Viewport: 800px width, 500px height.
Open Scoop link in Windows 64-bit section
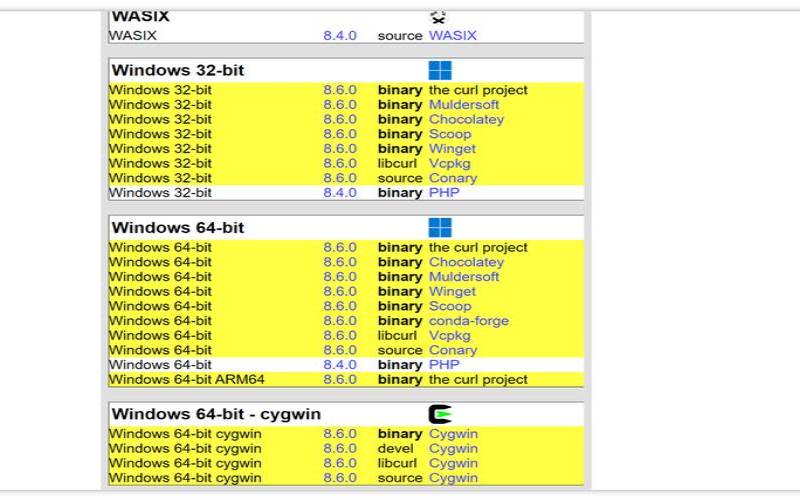coord(450,306)
